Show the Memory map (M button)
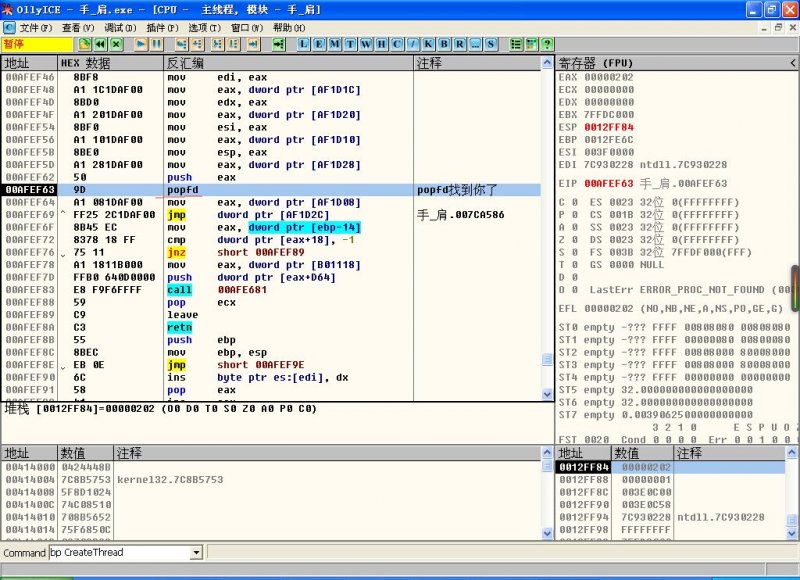This screenshot has width=800, height=580. click(336, 45)
